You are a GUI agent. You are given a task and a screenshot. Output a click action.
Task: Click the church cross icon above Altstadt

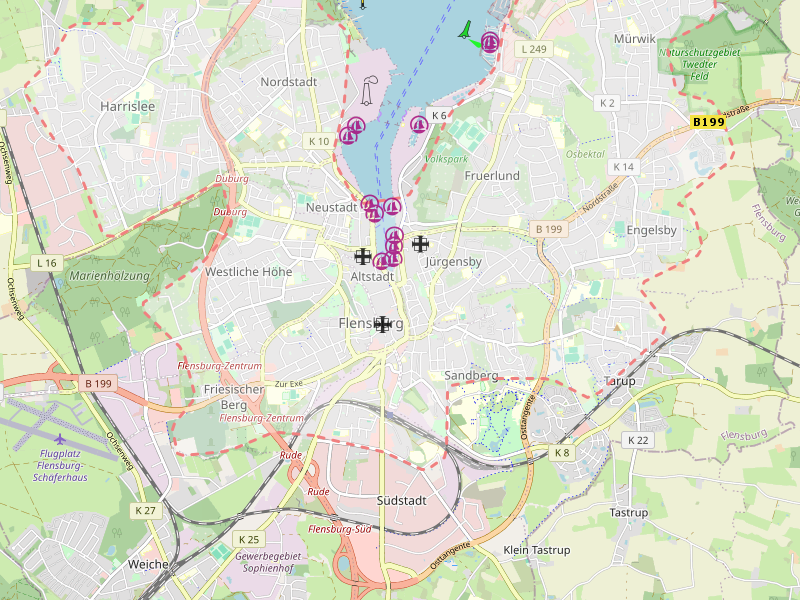coord(363,256)
